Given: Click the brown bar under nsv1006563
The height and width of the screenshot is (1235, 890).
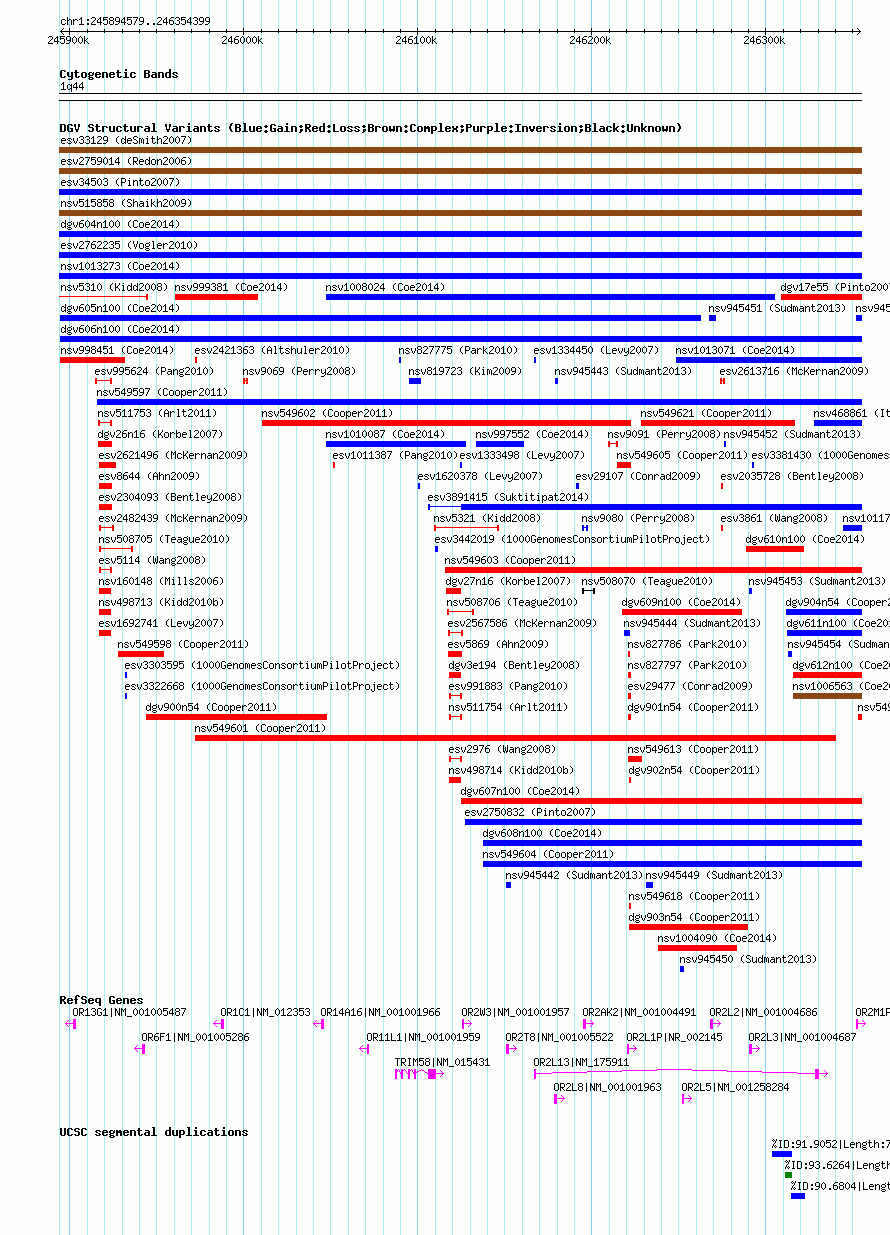Looking at the screenshot, I should (826, 696).
